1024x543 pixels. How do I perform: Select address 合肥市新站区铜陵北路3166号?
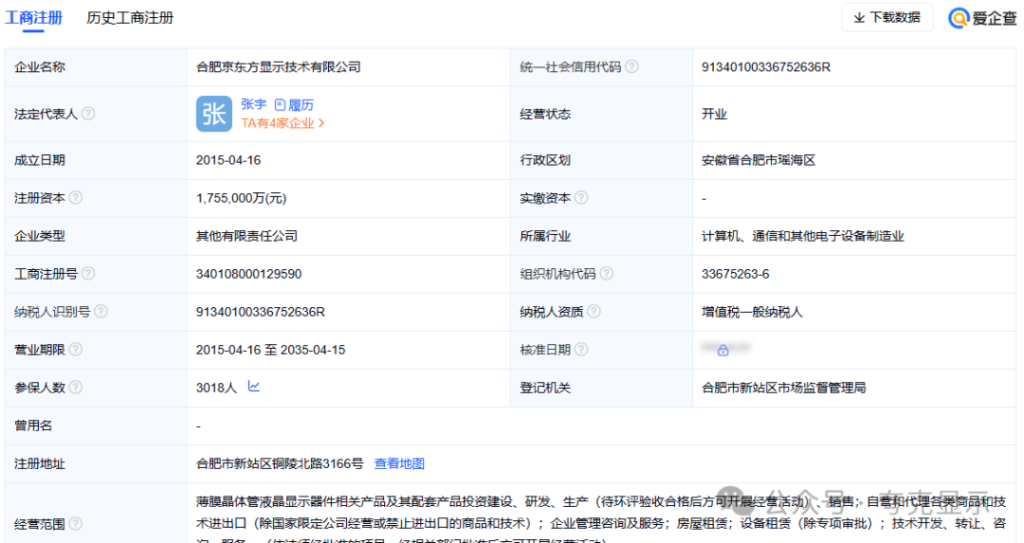click(x=280, y=463)
